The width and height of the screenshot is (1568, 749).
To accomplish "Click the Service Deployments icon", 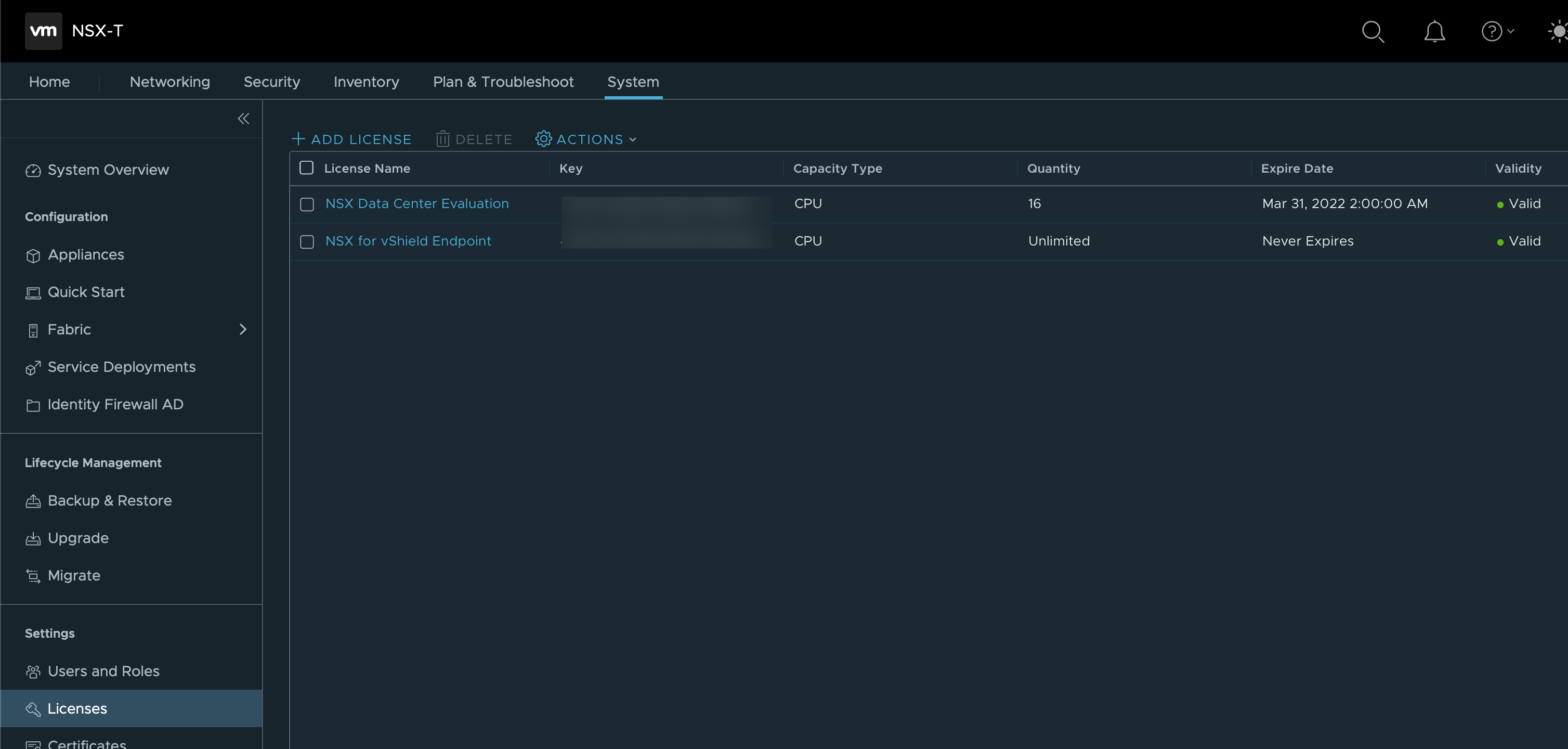I will 33,368.
